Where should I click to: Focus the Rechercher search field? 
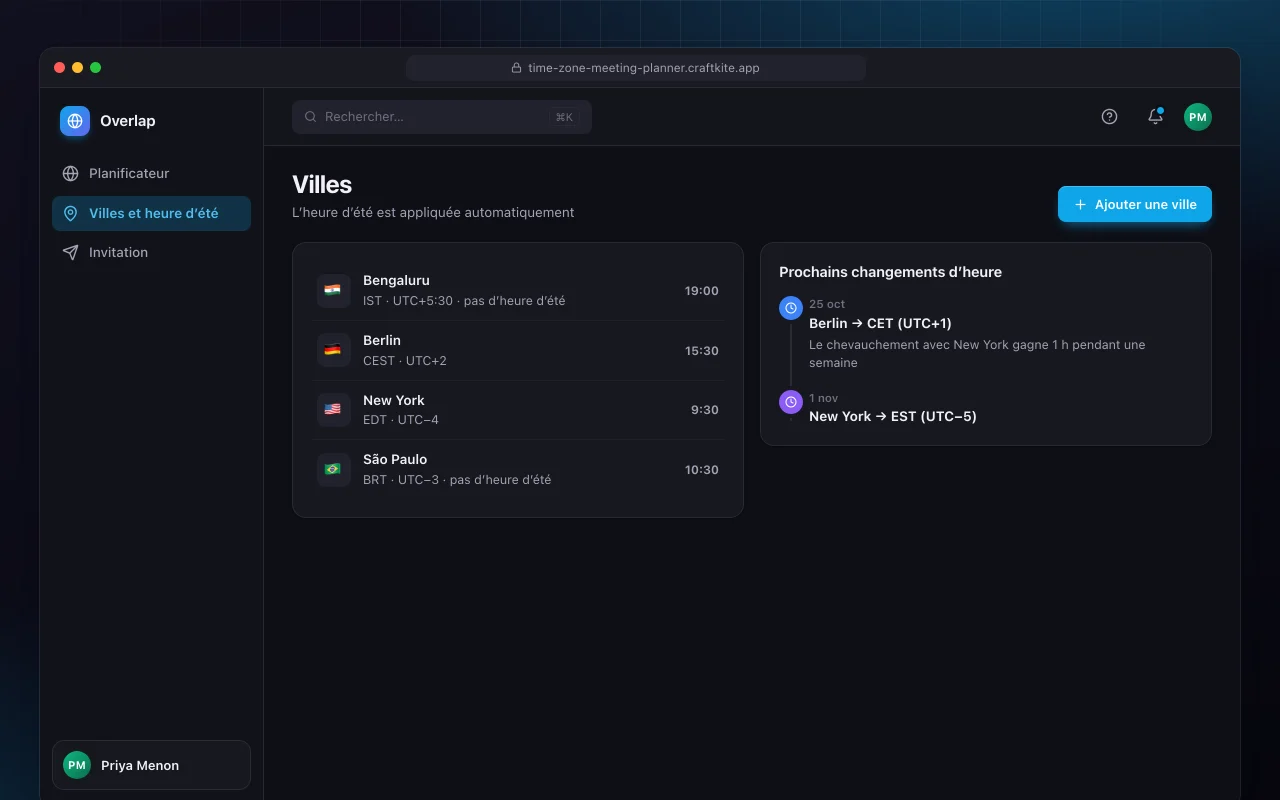(442, 117)
